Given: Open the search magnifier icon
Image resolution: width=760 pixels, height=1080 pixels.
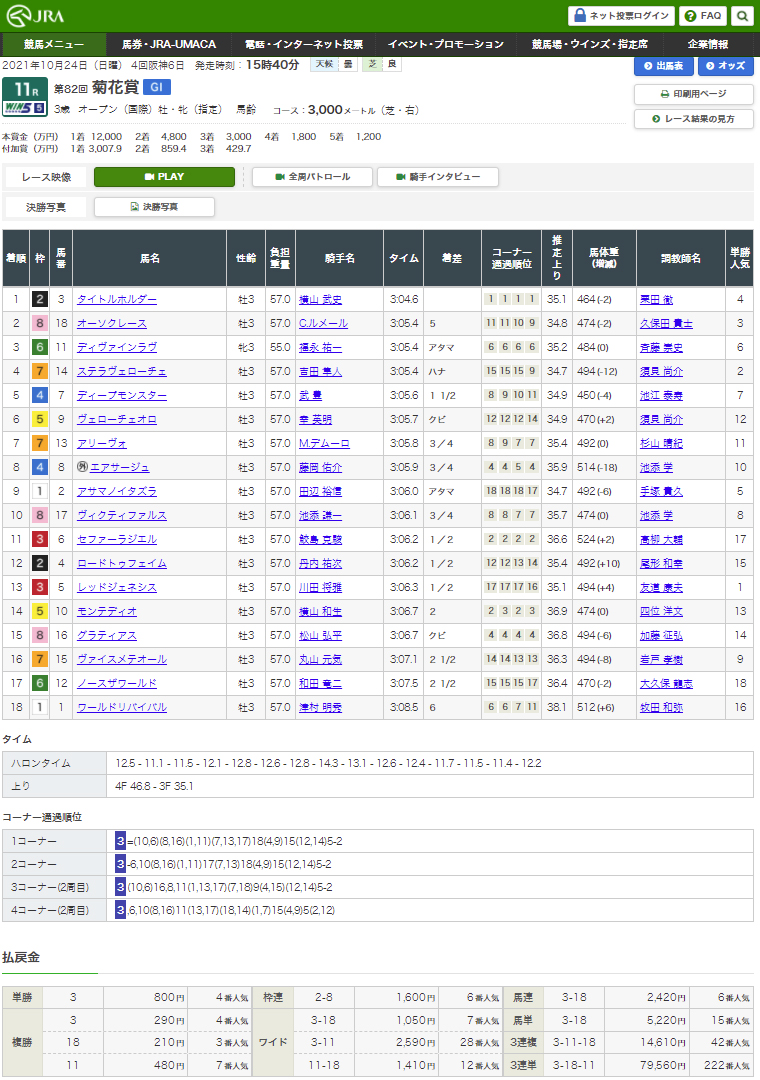Looking at the screenshot, I should click(x=742, y=16).
